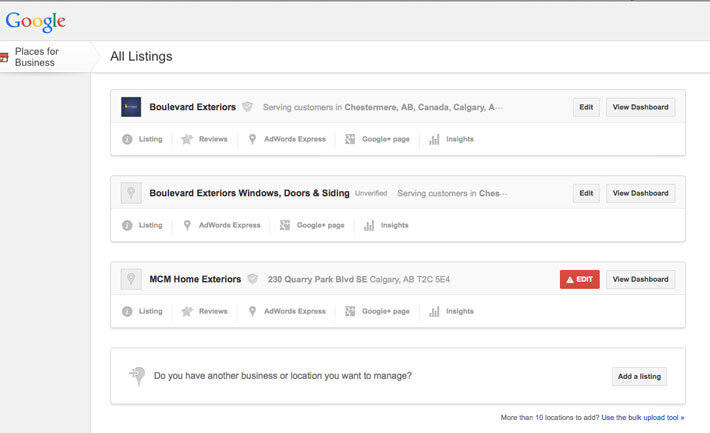Click MCM Home Exteriors placeholder pin thumbnail
The height and width of the screenshot is (433, 710).
click(131, 279)
